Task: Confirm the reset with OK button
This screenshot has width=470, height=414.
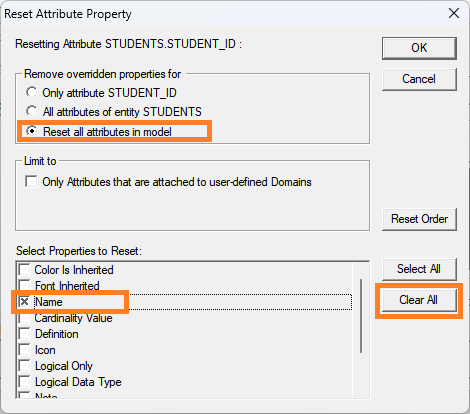Action: (x=419, y=48)
